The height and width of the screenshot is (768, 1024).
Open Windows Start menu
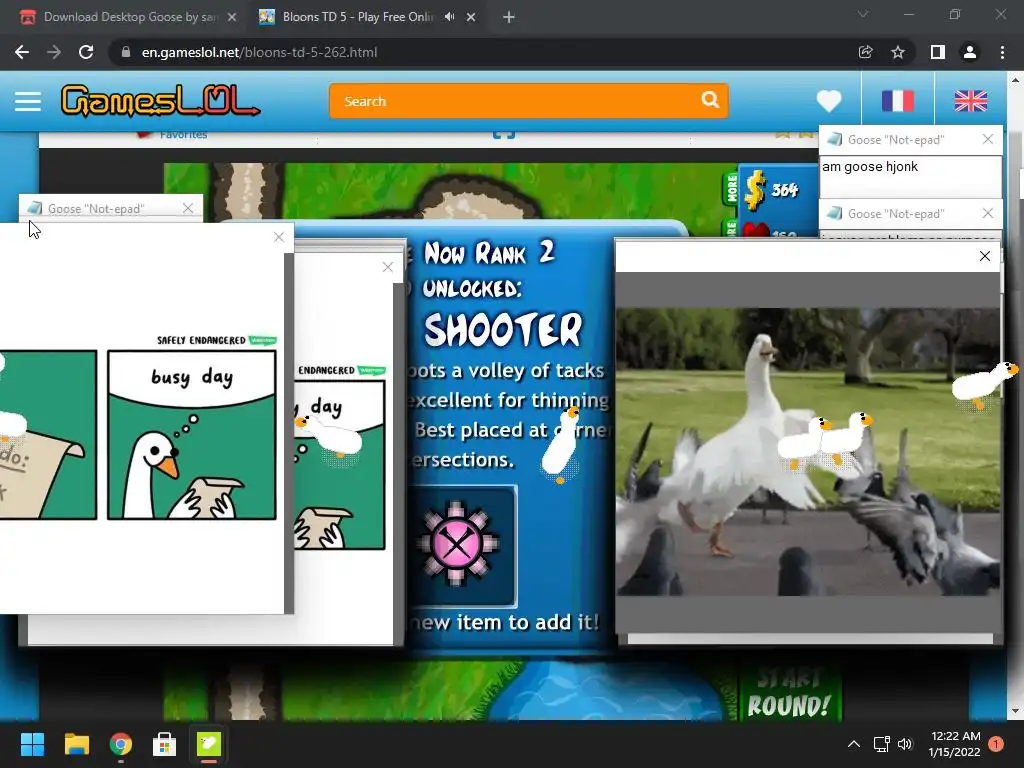click(32, 744)
